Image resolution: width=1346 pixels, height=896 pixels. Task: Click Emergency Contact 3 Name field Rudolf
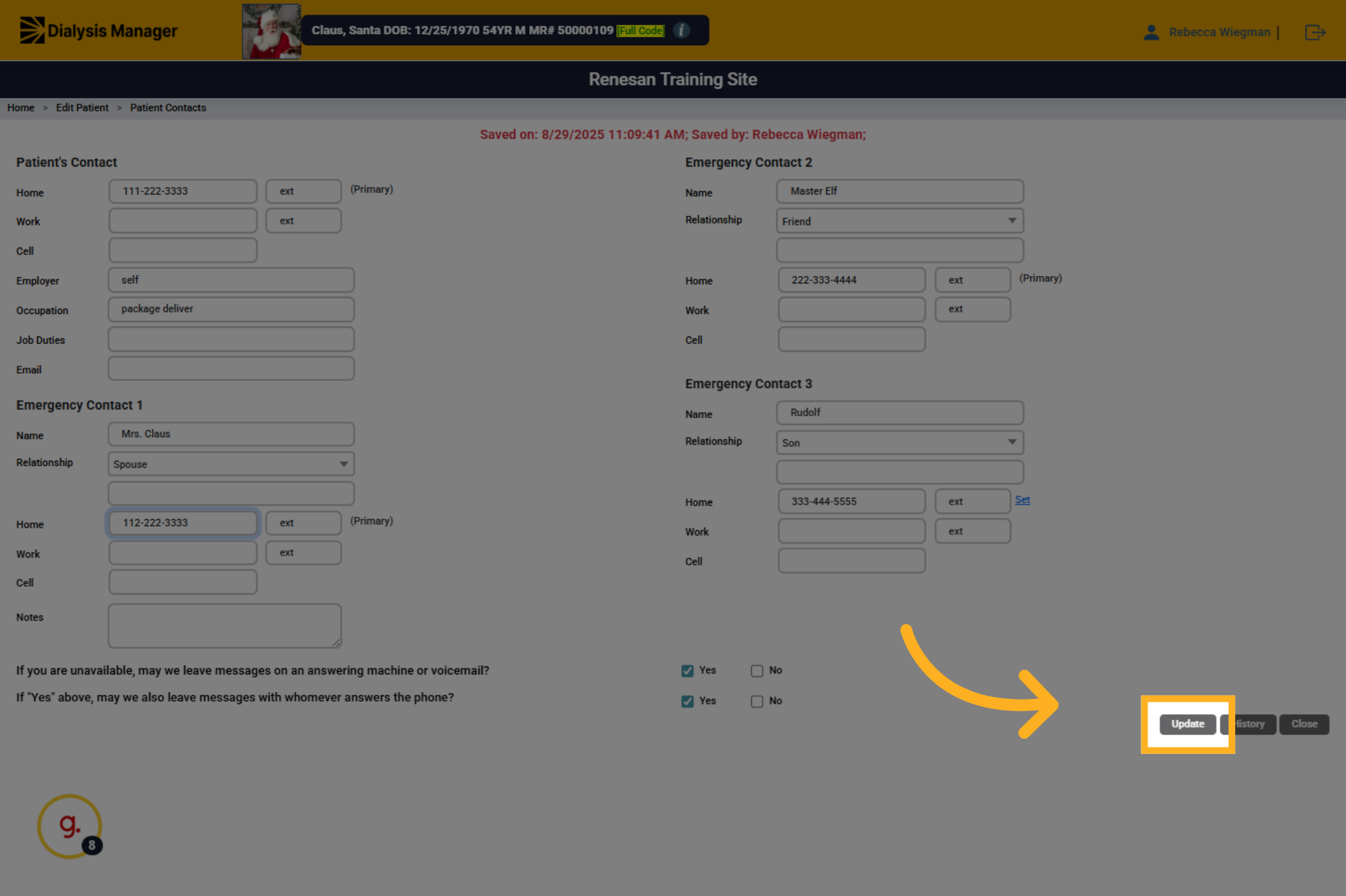pyautogui.click(x=900, y=413)
